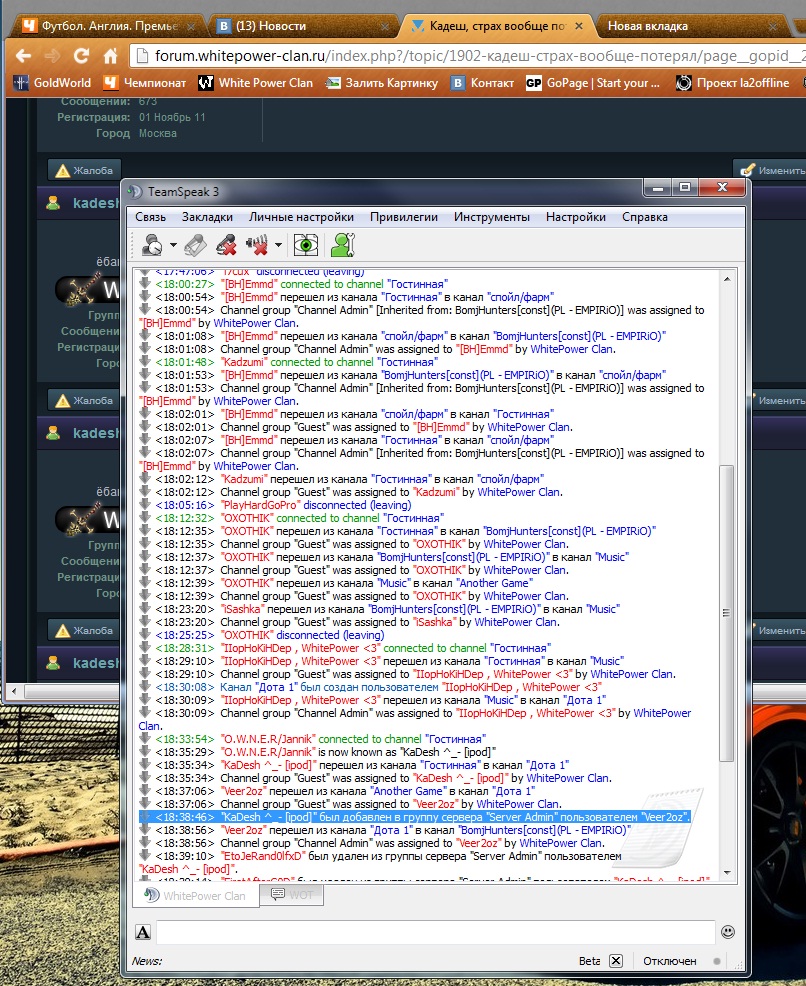This screenshot has height=986, width=806.
Task: Switch to the WOT chat tab
Action: pyautogui.click(x=292, y=894)
